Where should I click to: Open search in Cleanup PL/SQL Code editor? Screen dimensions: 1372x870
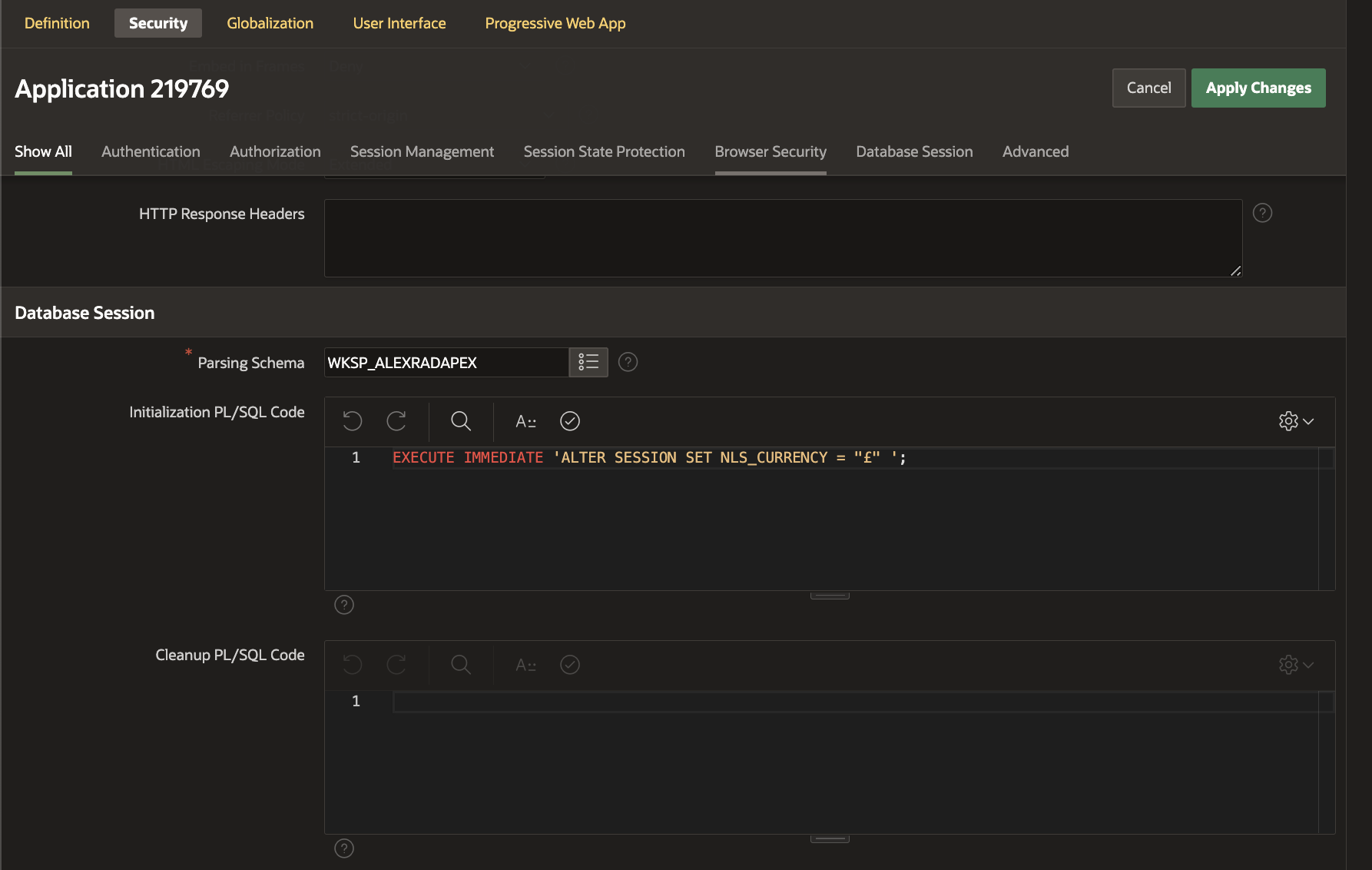coord(461,665)
